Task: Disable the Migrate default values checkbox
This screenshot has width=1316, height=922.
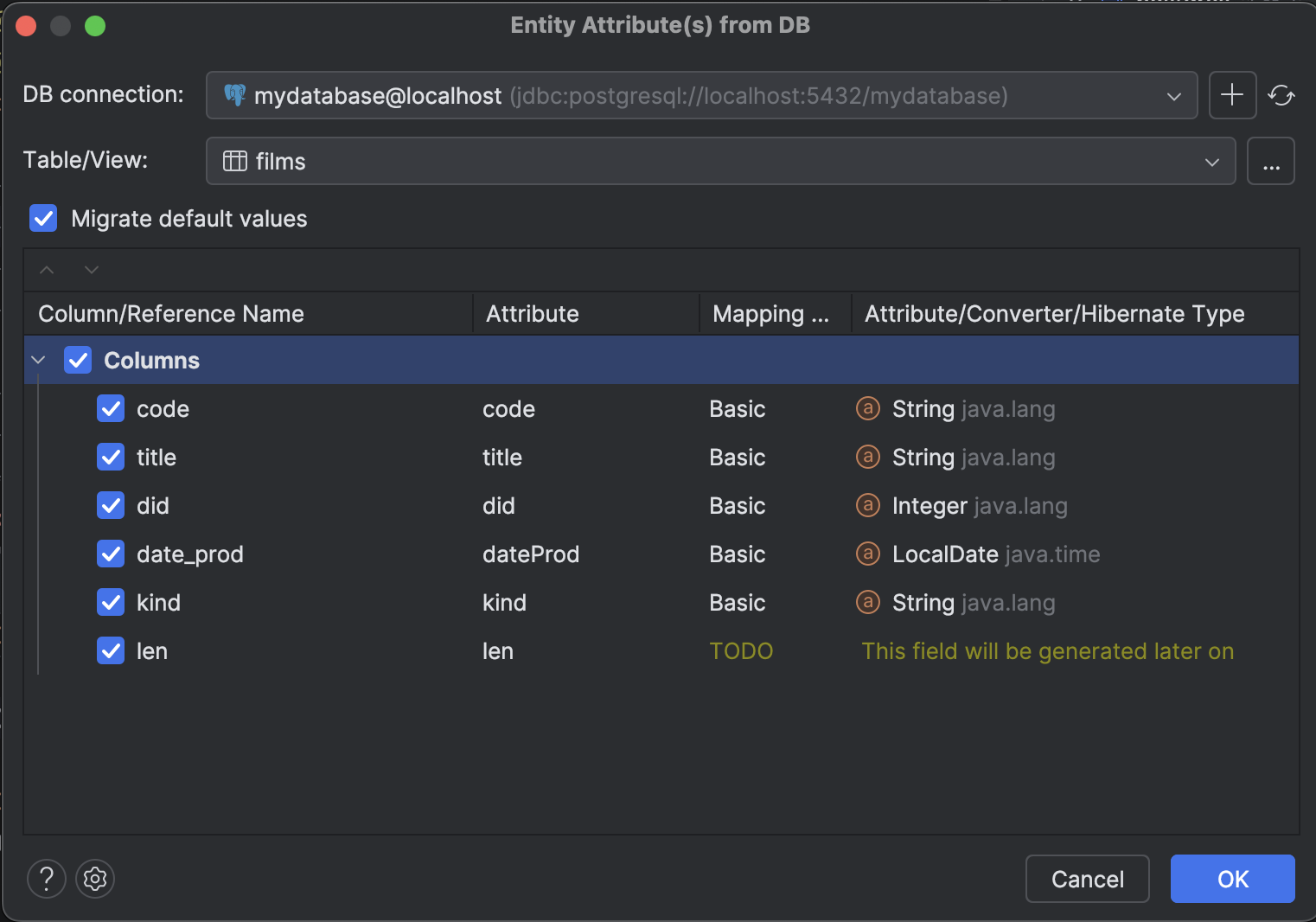Action: [43, 218]
